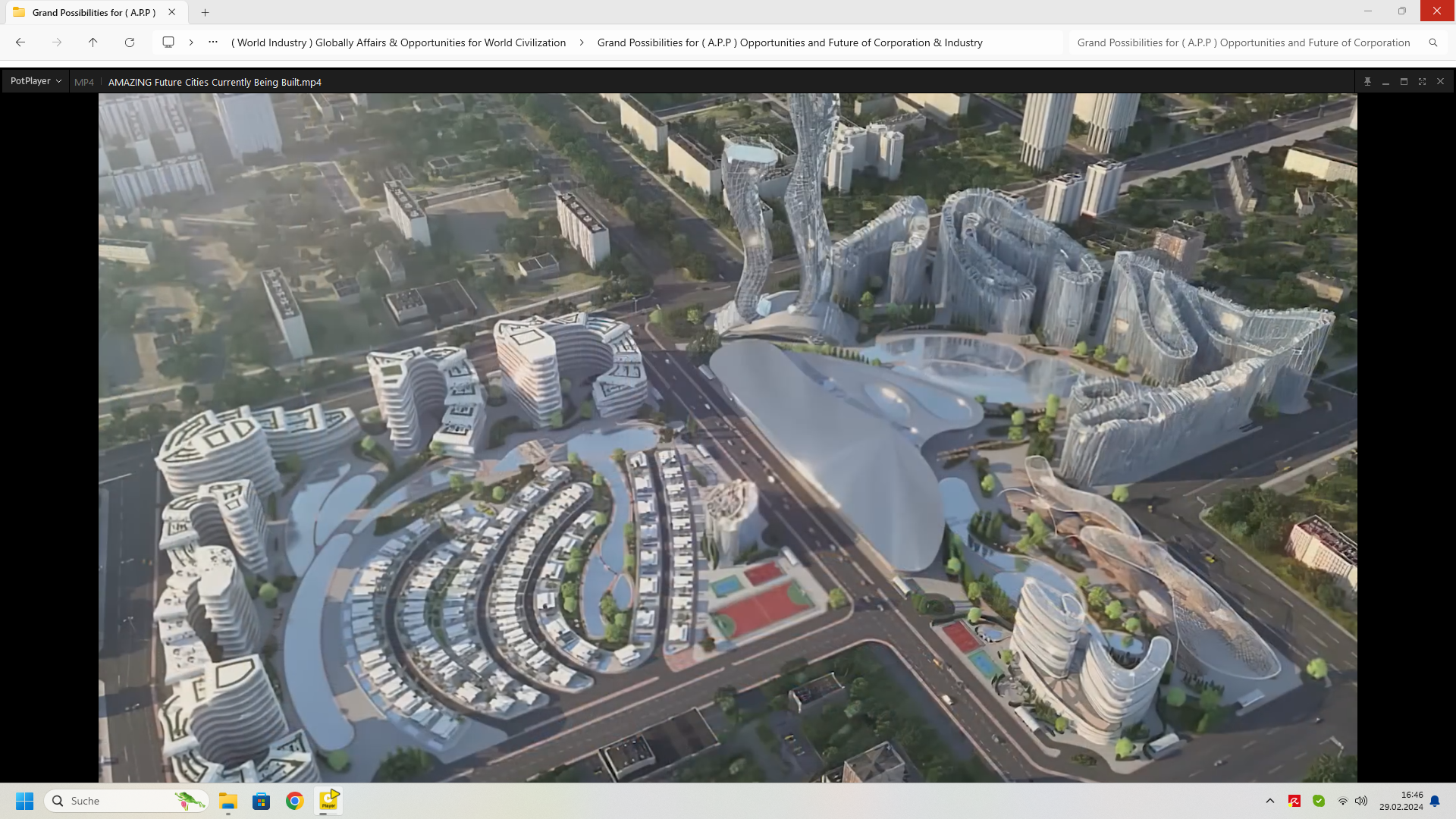Viewport: 1456px width, 819px height.
Task: Open the clock and calendar flyout
Action: [1401, 801]
